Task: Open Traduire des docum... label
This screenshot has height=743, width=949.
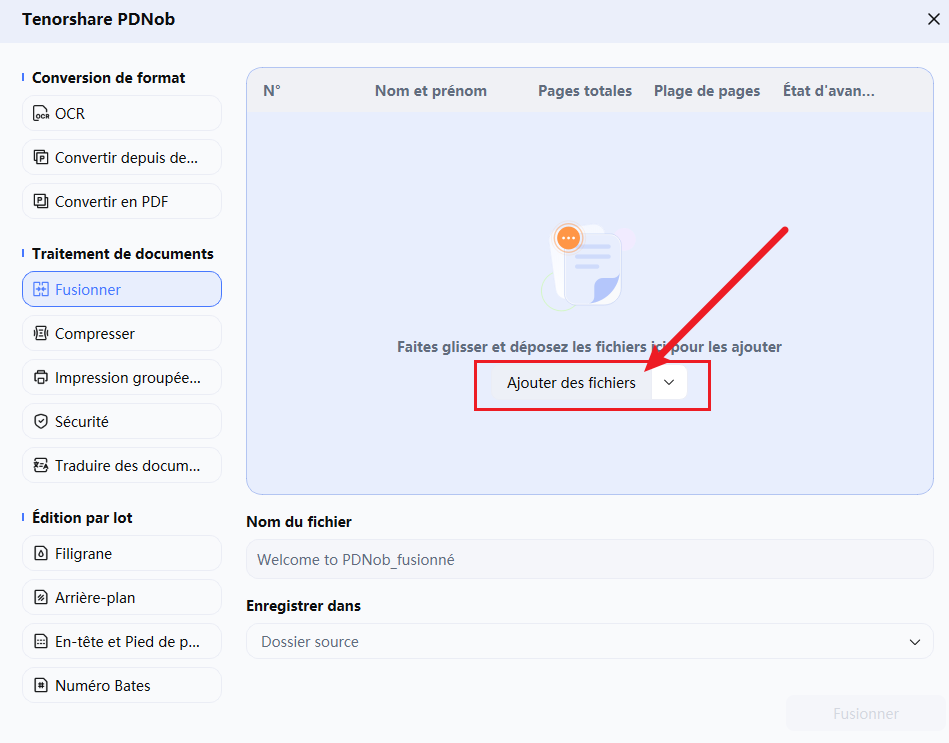Action: point(127,466)
